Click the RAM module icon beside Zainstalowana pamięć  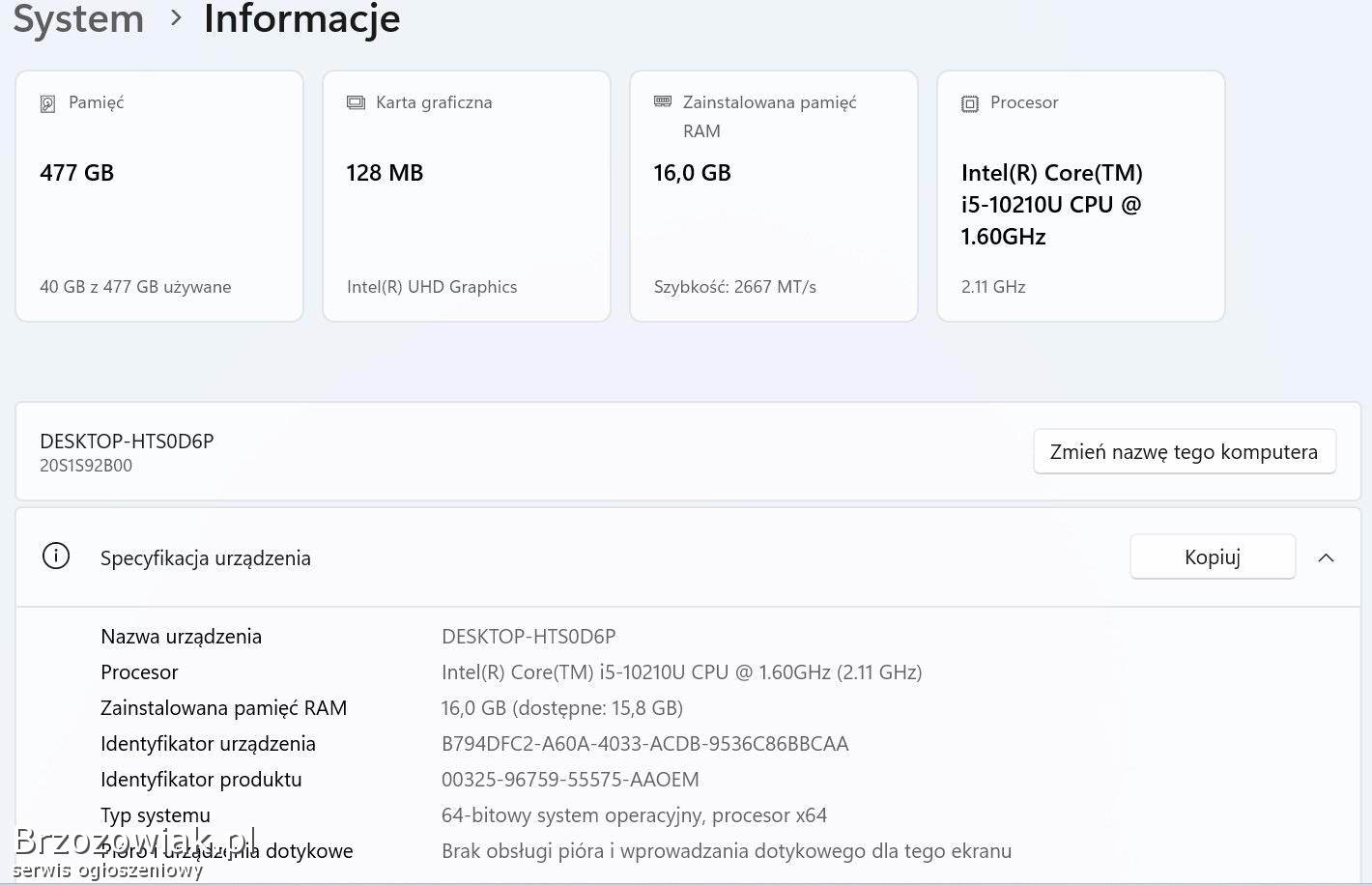point(663,101)
